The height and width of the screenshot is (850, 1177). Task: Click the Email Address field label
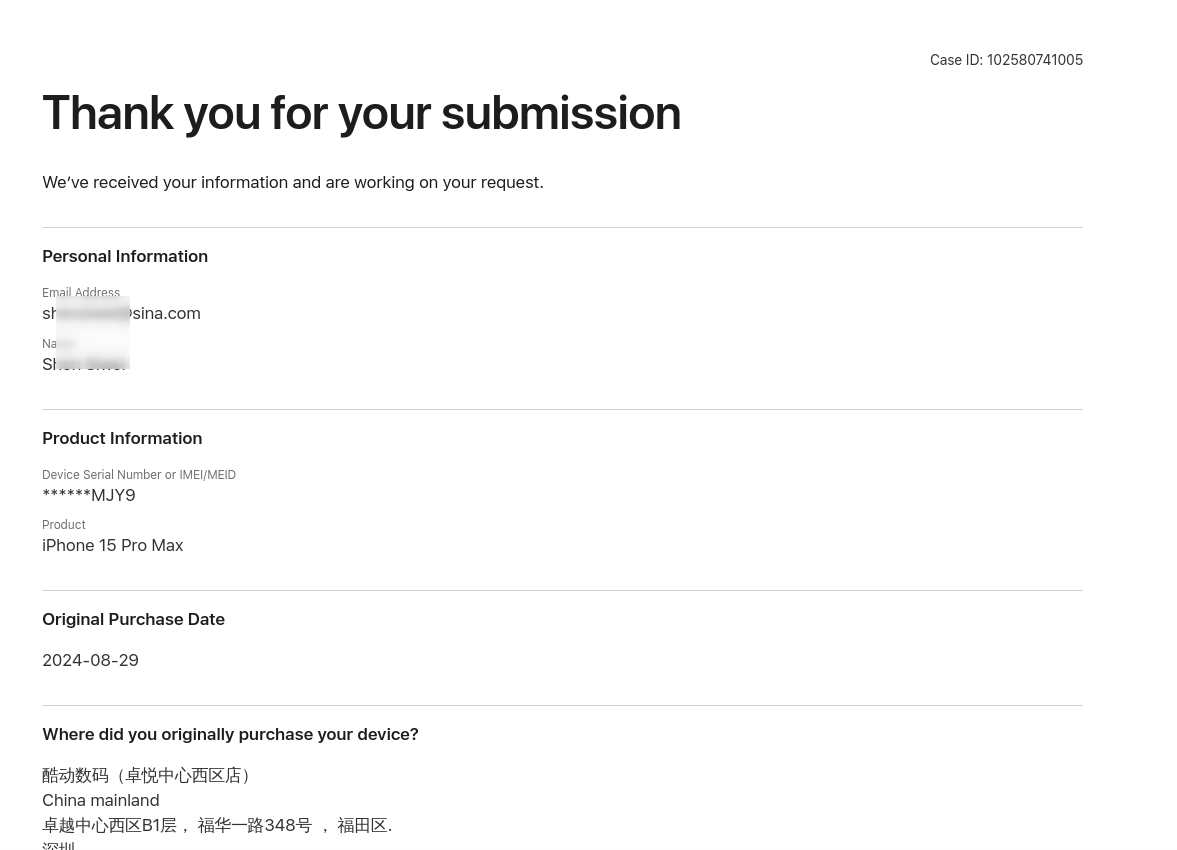coord(81,293)
